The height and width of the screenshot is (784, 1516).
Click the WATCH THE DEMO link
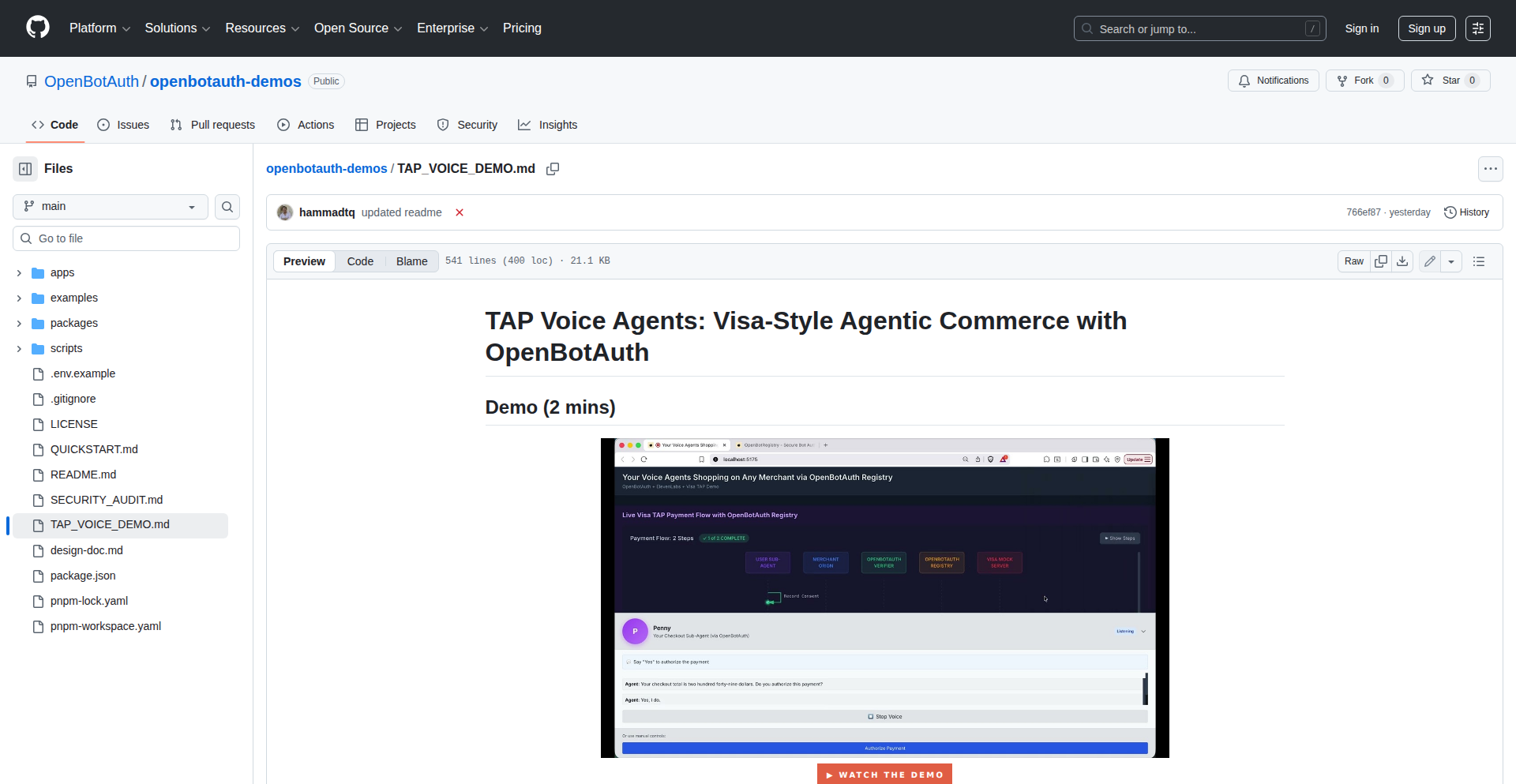pyautogui.click(x=884, y=775)
